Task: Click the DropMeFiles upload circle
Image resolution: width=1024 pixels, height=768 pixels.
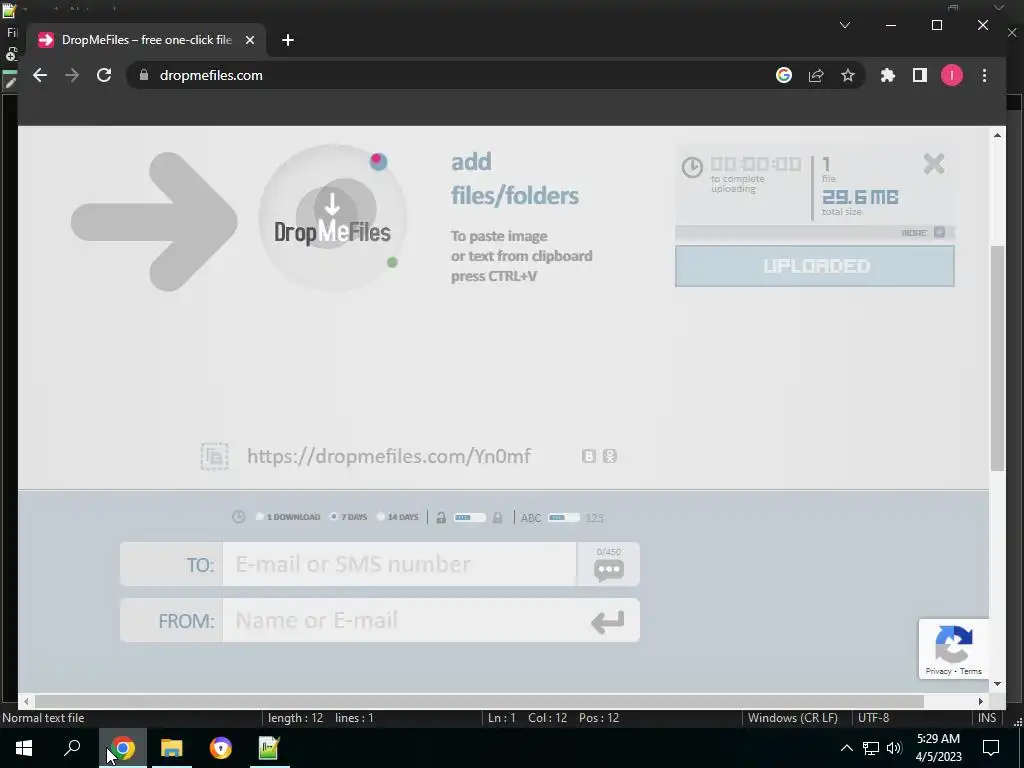Action: click(332, 218)
